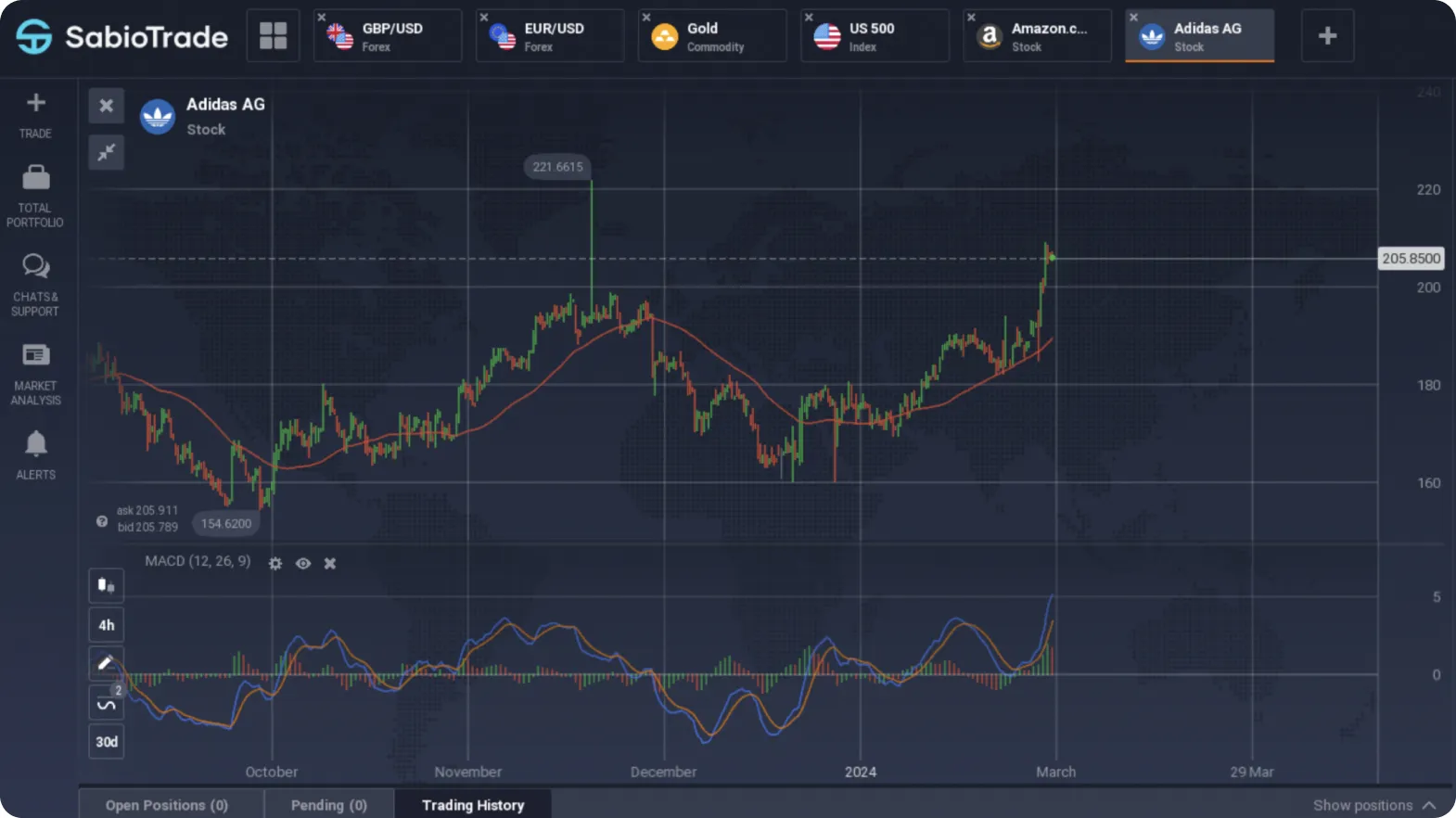Open Chats & Support speech bubble icon
Image resolution: width=1456 pixels, height=818 pixels.
[x=35, y=266]
